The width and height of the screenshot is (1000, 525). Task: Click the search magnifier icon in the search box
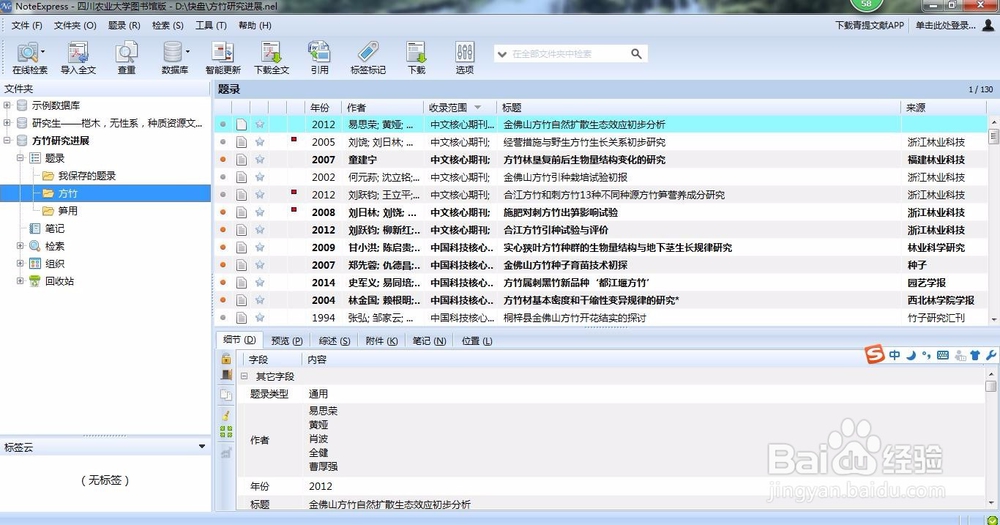point(636,54)
